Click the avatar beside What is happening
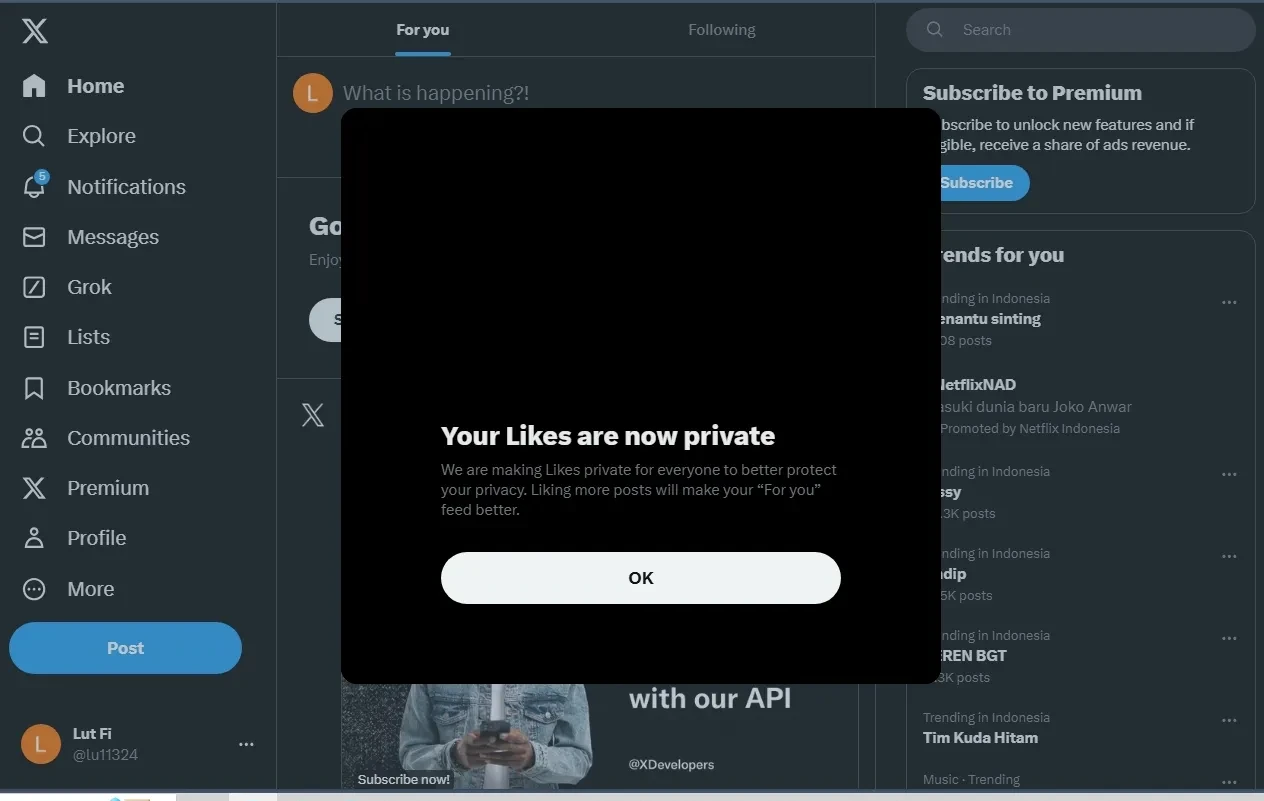Image resolution: width=1264 pixels, height=801 pixels. [x=313, y=93]
